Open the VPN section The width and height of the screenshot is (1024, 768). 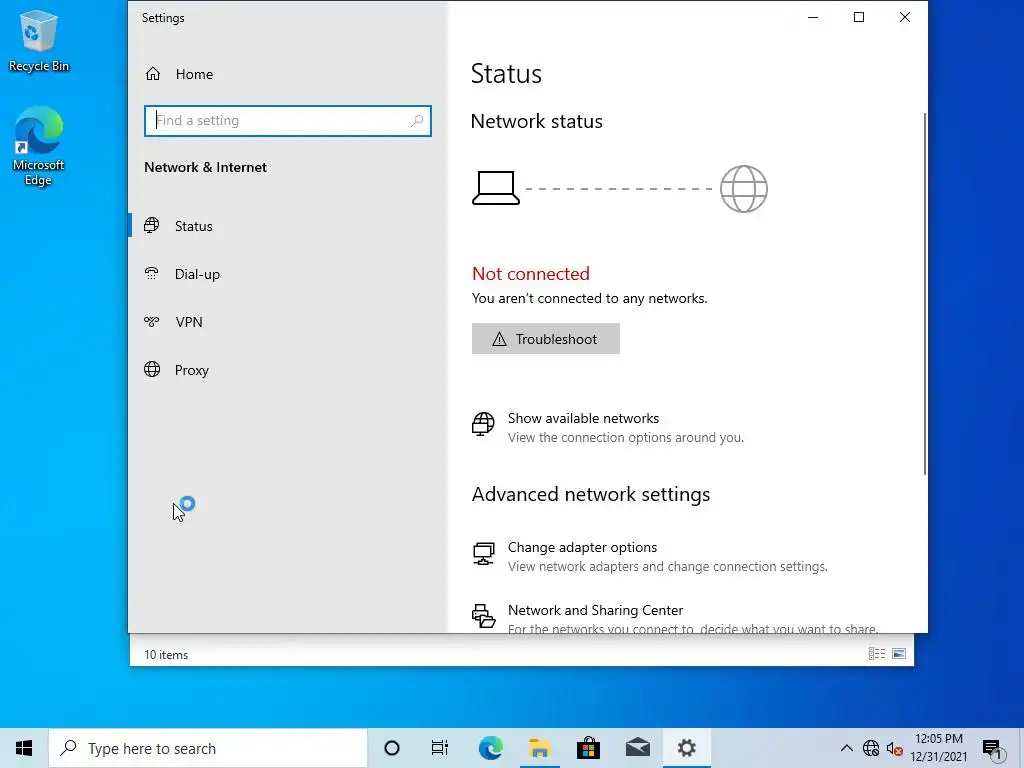288,322
